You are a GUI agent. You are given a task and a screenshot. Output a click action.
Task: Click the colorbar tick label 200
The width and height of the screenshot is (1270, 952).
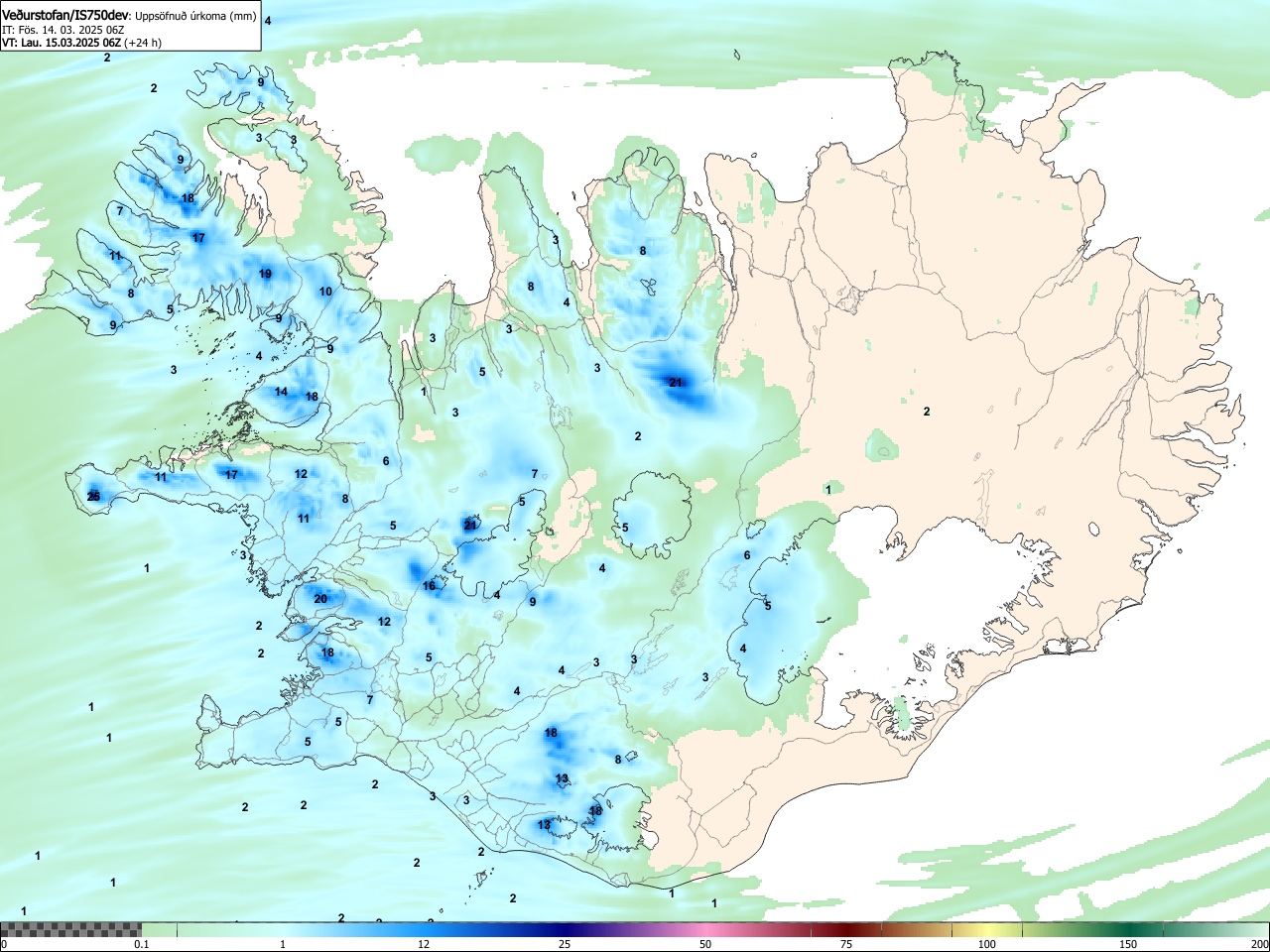1259,944
